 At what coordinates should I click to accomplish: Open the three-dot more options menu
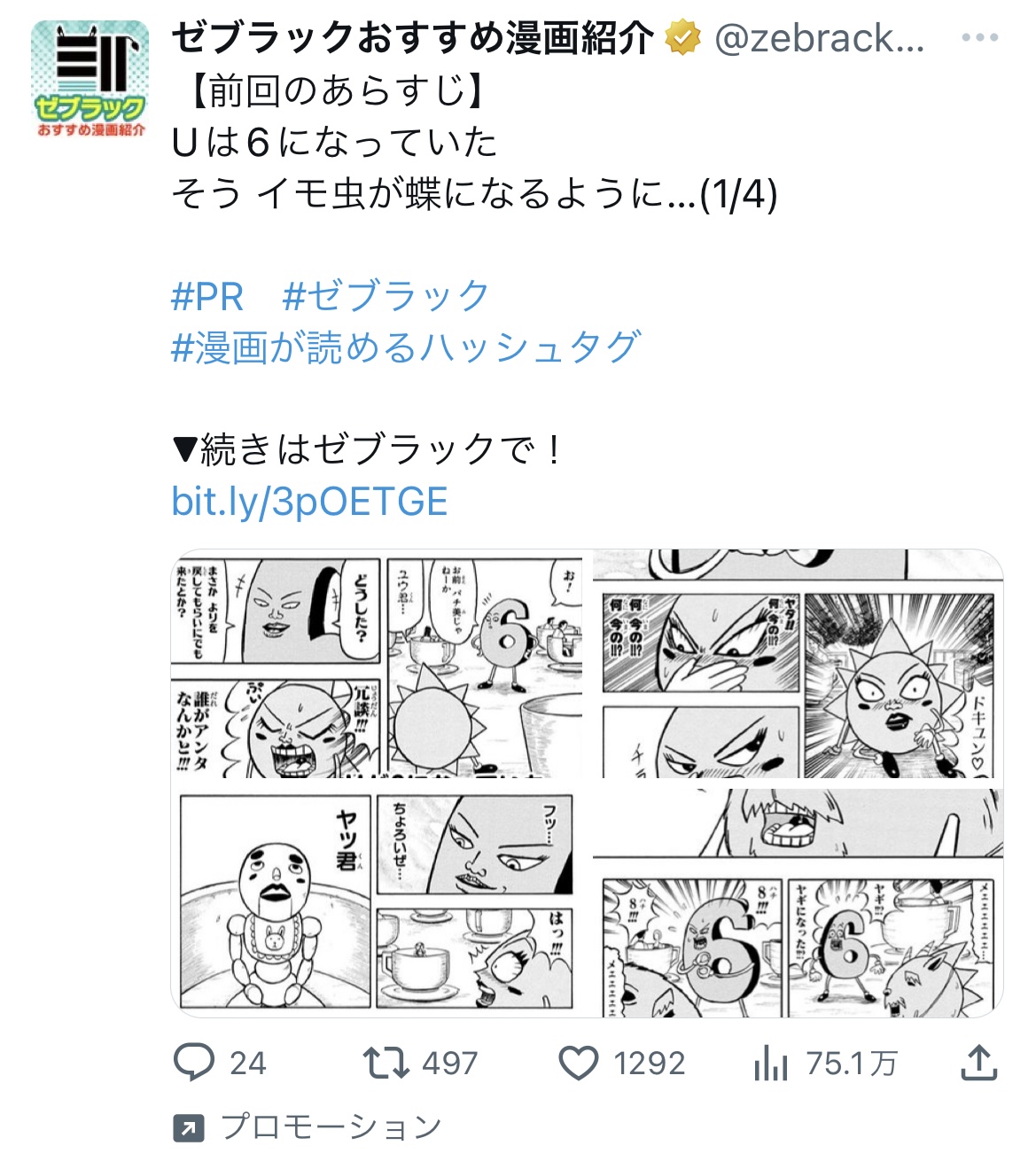coord(979,38)
